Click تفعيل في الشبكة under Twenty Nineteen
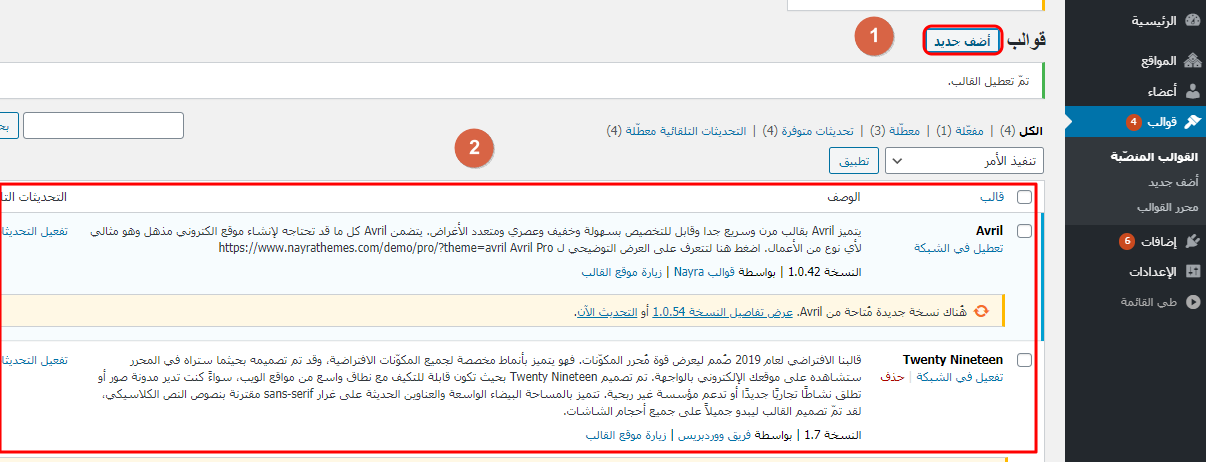Screen dimensions: 1206x462 (961, 376)
